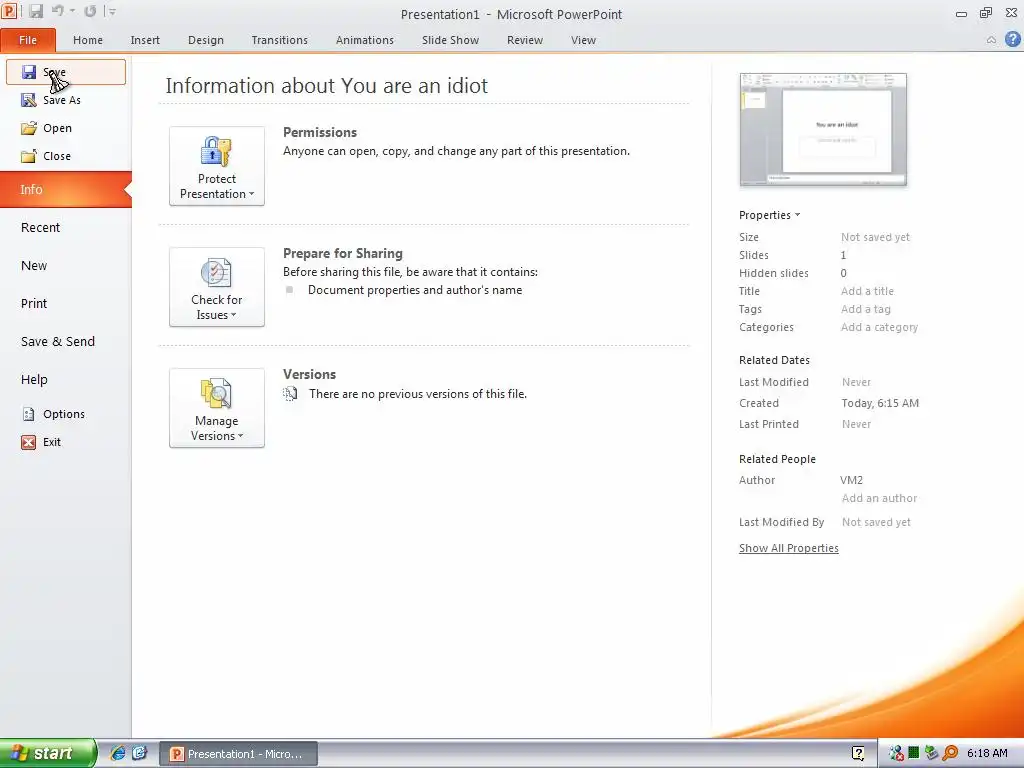Open the Animations ribbon tab
Viewport: 1024px width, 768px height.
point(365,40)
